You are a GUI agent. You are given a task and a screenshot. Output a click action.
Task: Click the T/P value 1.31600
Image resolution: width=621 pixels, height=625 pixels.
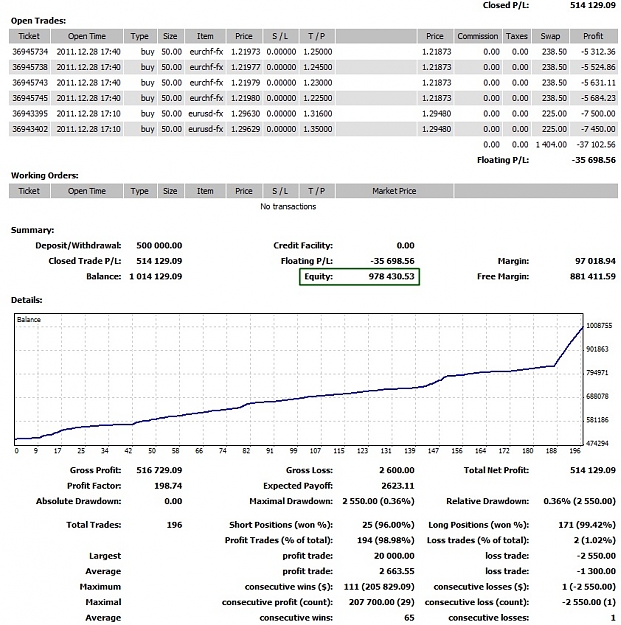[318, 114]
